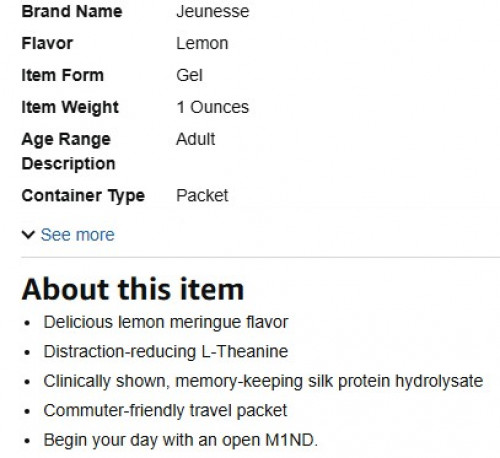Click the Lemon flavor value
The image size is (500, 458).
pyautogui.click(x=202, y=44)
